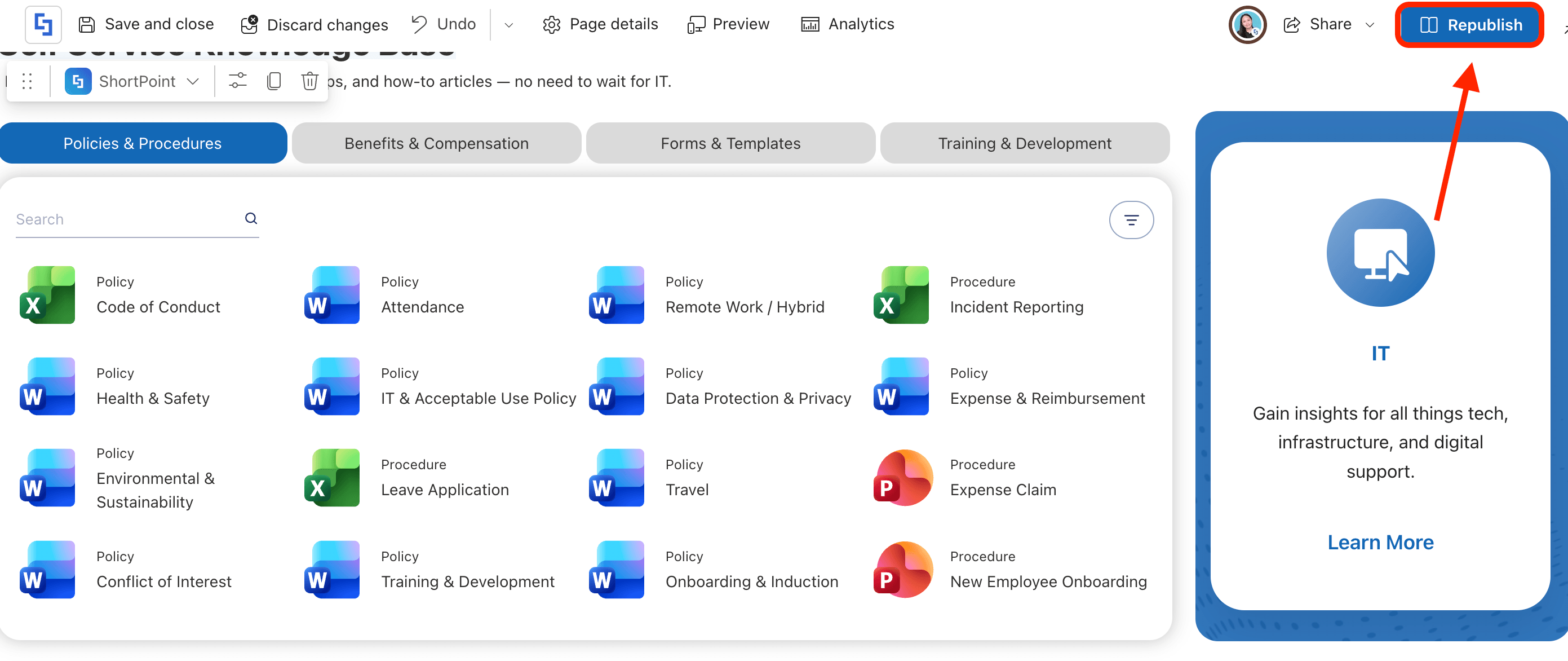Viewport: 1568px width, 661px height.
Task: Open the filter options button
Action: pyautogui.click(x=1131, y=220)
